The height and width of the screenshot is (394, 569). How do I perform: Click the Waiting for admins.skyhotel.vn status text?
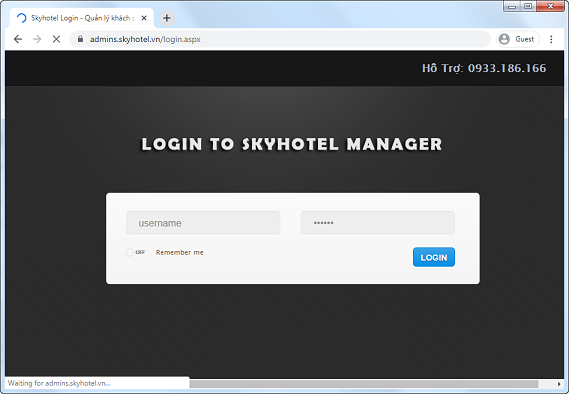click(x=59, y=383)
